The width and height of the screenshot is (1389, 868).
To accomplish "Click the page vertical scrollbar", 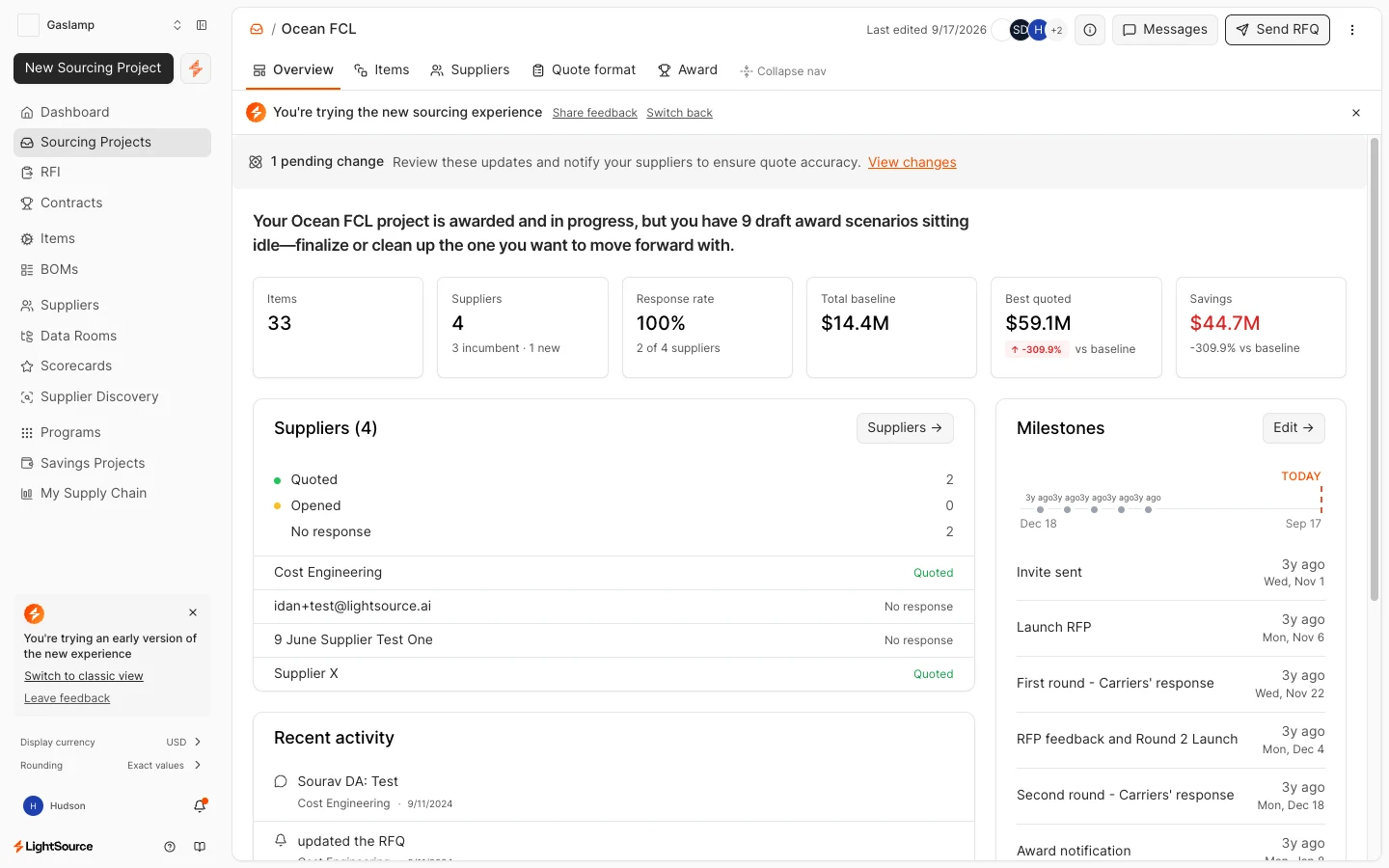I will coord(1375,370).
